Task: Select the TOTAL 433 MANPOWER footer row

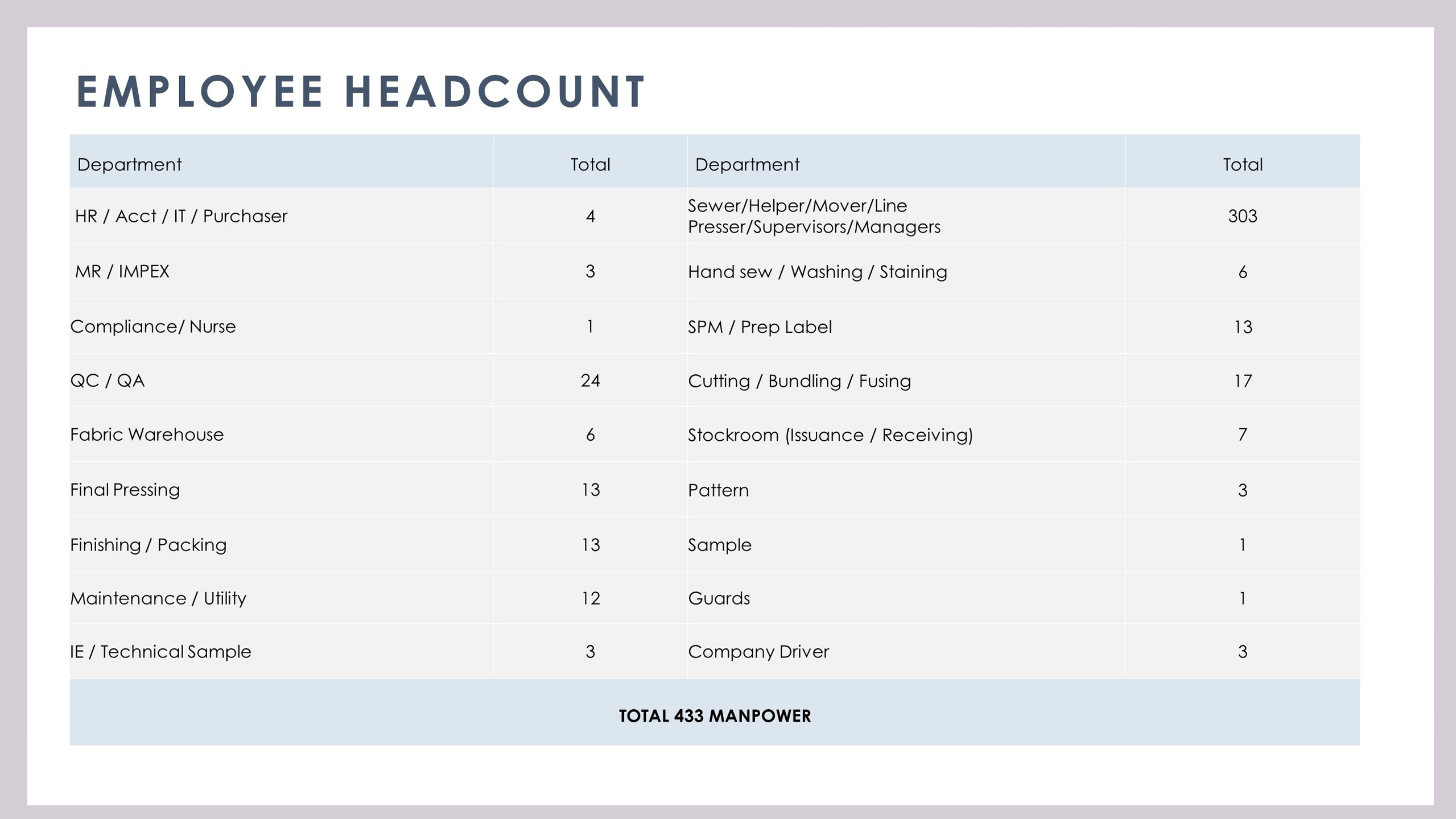Action: [715, 715]
